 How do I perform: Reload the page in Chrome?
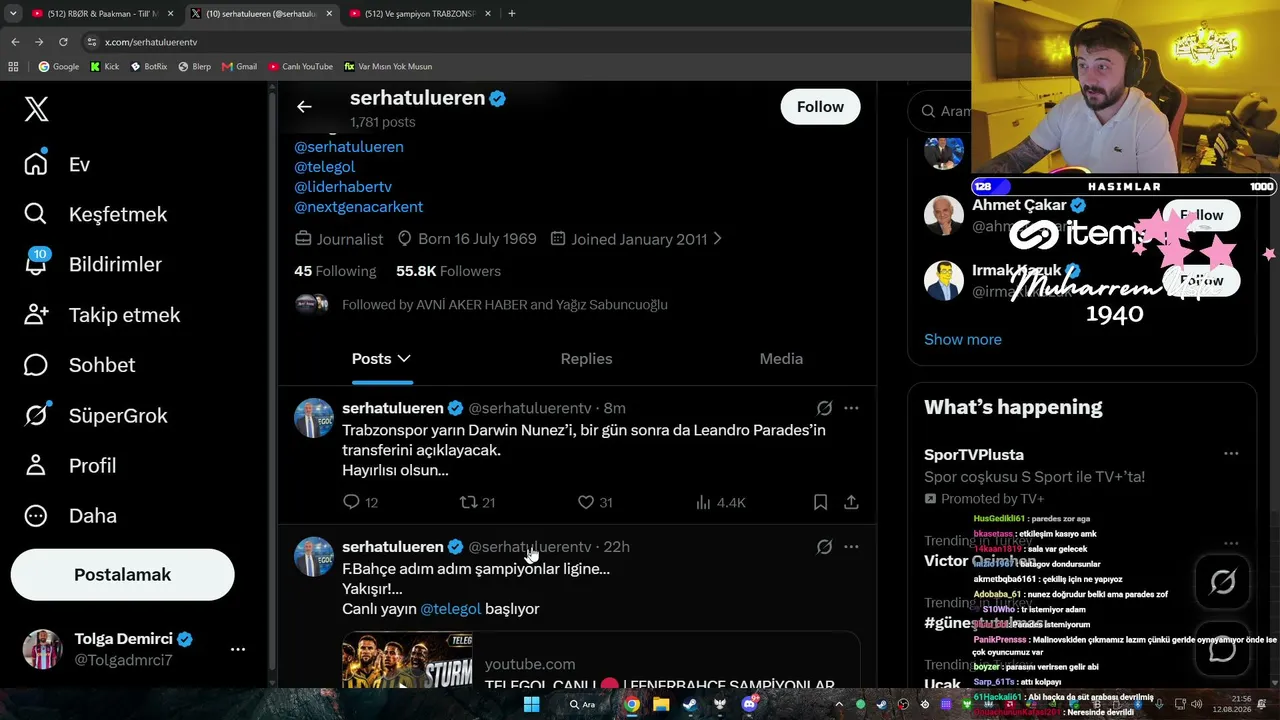click(x=63, y=42)
